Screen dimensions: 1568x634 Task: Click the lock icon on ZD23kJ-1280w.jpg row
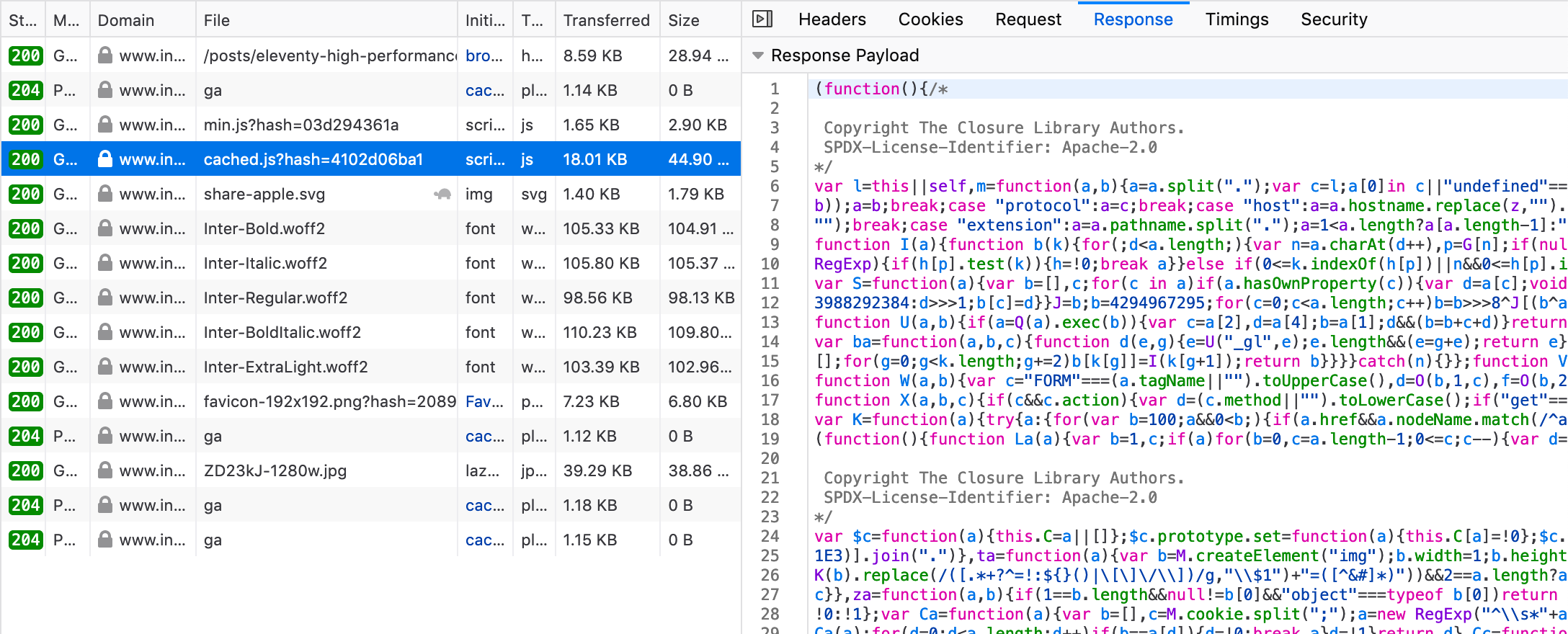point(105,470)
